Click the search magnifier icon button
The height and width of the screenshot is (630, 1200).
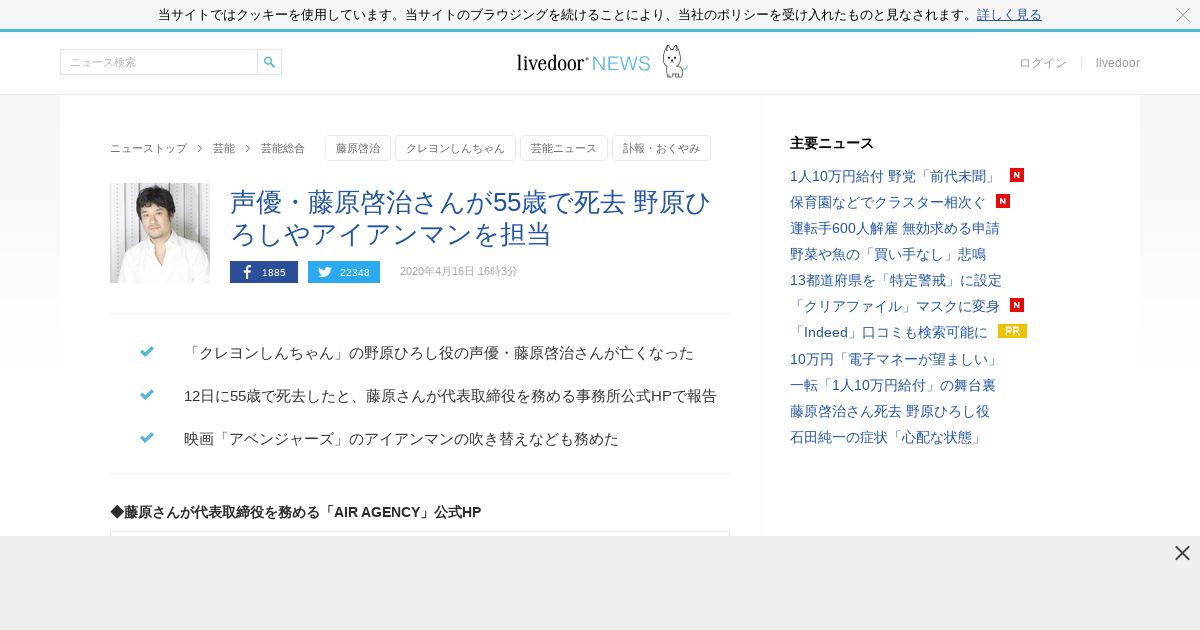point(269,62)
